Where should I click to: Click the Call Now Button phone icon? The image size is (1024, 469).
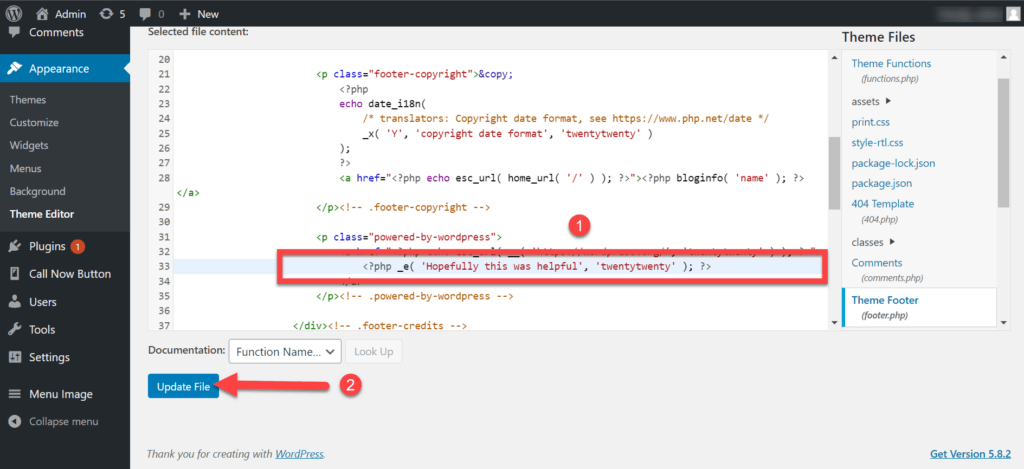tap(14, 274)
